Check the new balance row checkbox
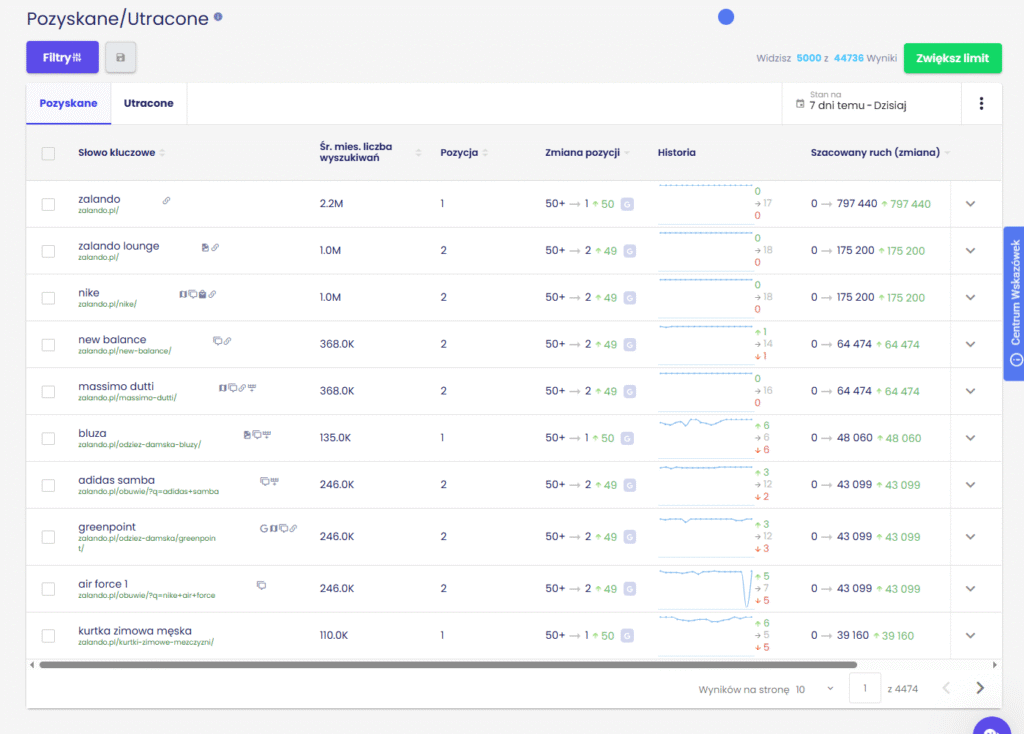1024x734 pixels. (48, 345)
